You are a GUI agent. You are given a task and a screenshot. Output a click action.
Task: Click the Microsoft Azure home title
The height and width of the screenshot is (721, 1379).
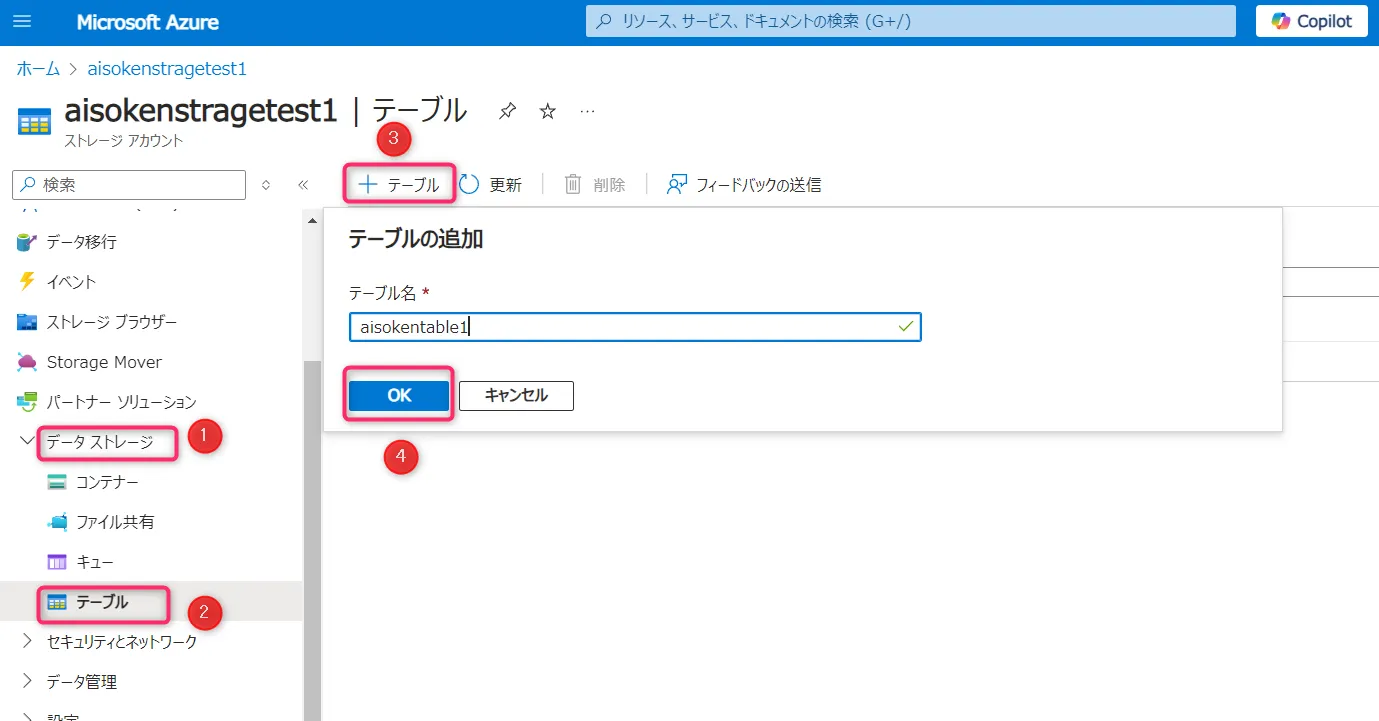tap(148, 22)
